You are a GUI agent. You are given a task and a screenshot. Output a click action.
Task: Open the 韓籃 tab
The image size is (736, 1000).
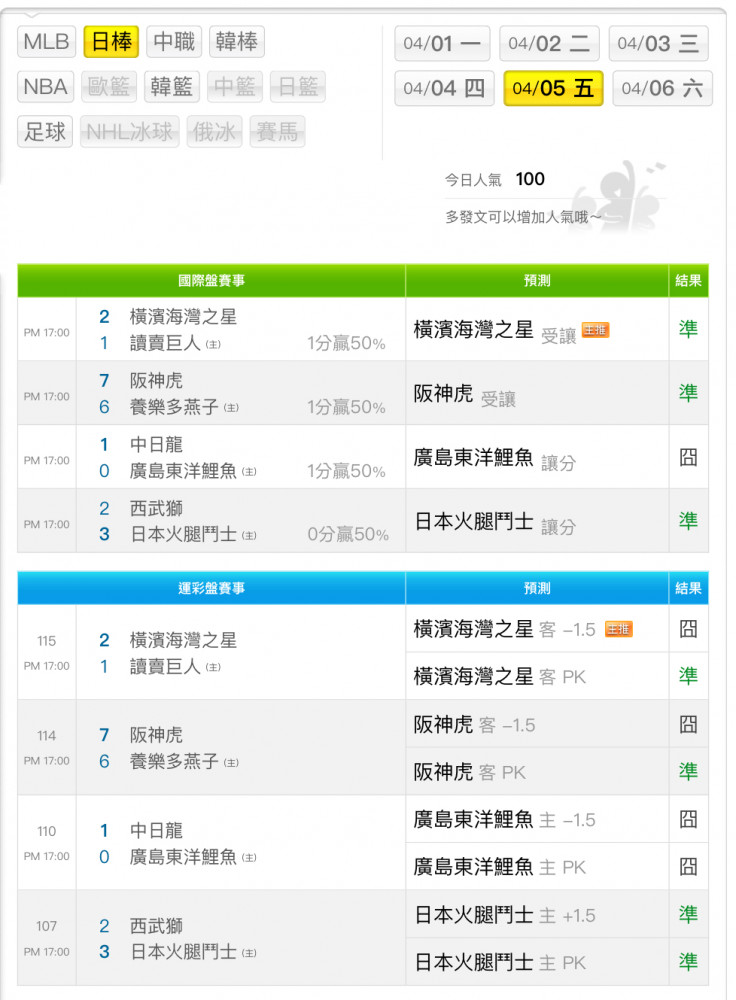172,87
